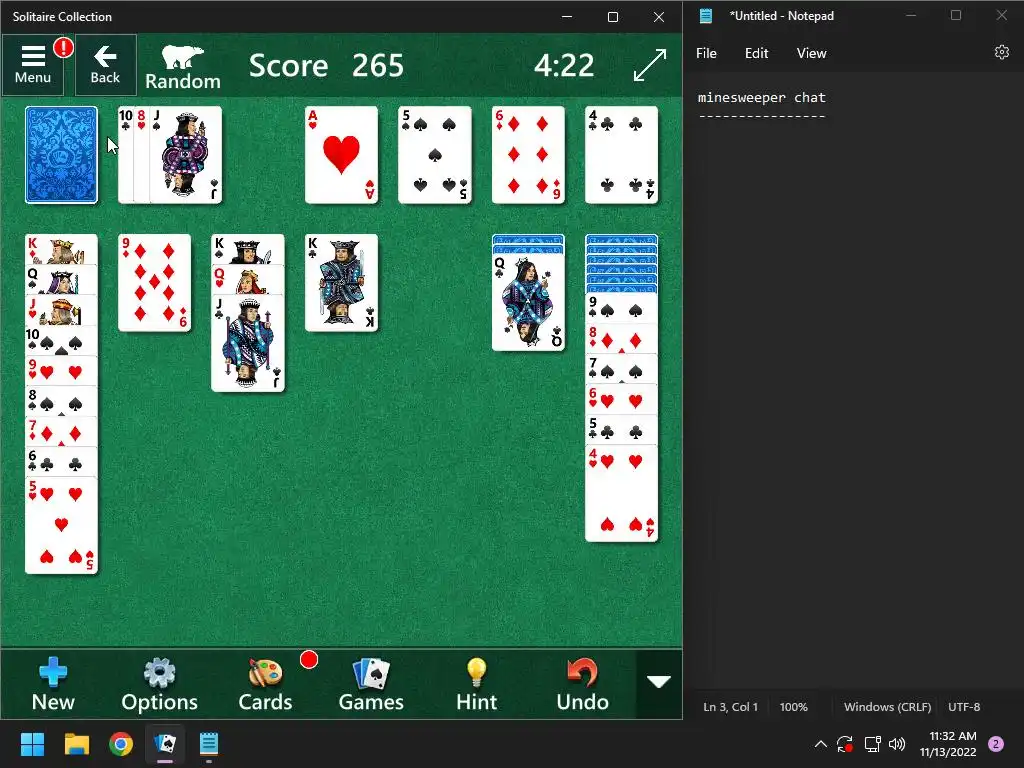
Task: Open the taskbar clock and date
Action: [948, 744]
